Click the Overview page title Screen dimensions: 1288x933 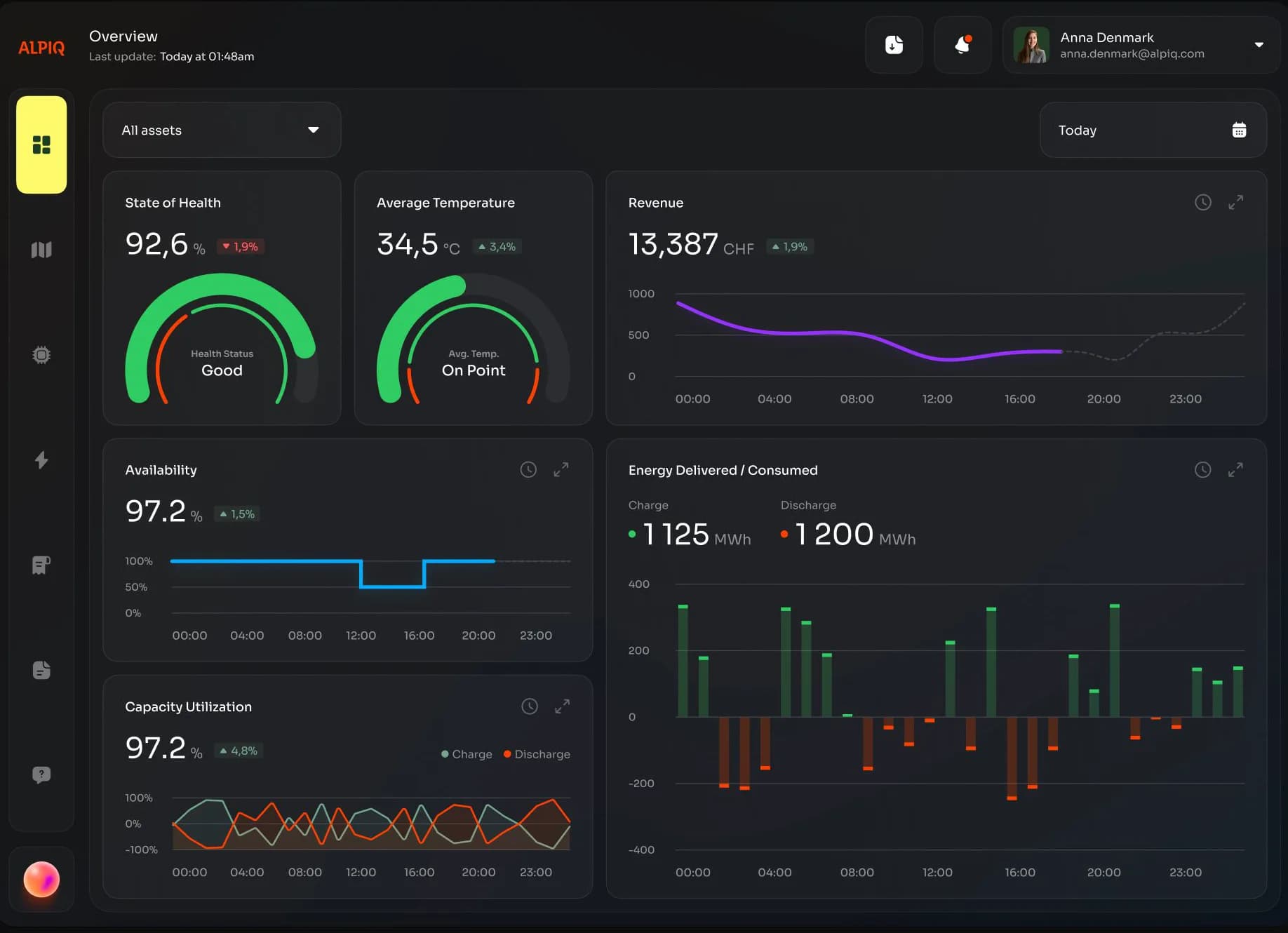click(123, 36)
